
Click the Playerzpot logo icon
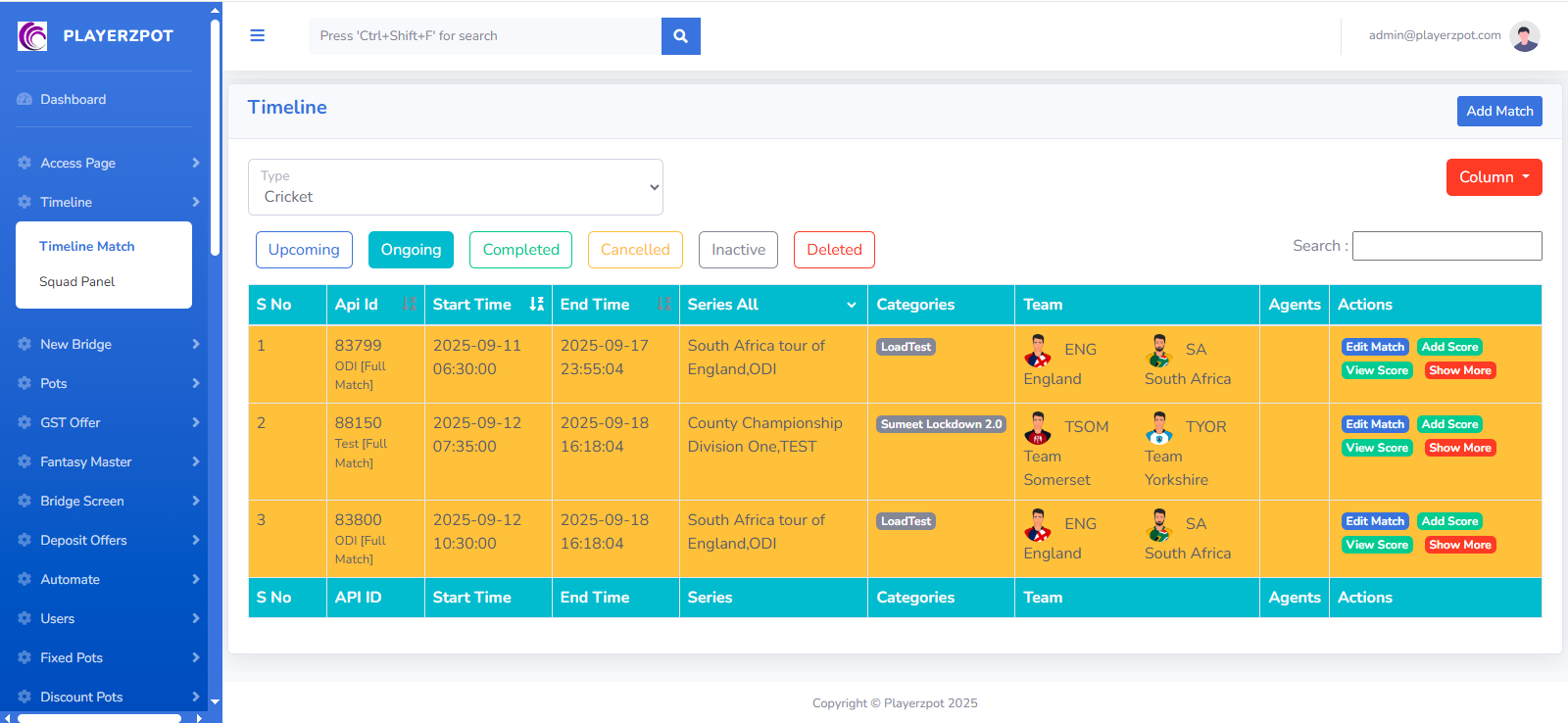pyautogui.click(x=32, y=36)
